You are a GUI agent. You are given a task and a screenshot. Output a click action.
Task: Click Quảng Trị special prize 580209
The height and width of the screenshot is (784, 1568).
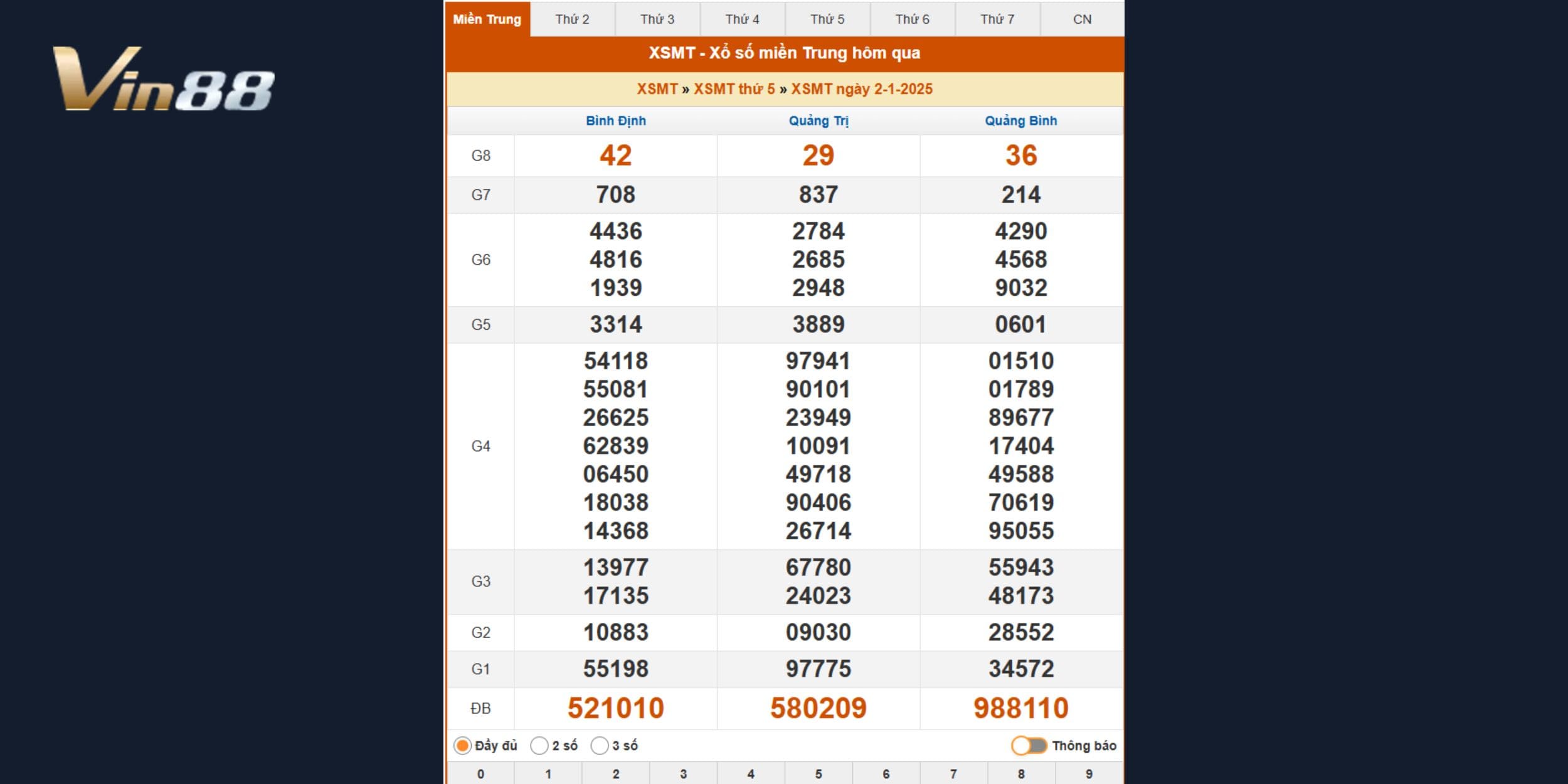click(x=818, y=709)
